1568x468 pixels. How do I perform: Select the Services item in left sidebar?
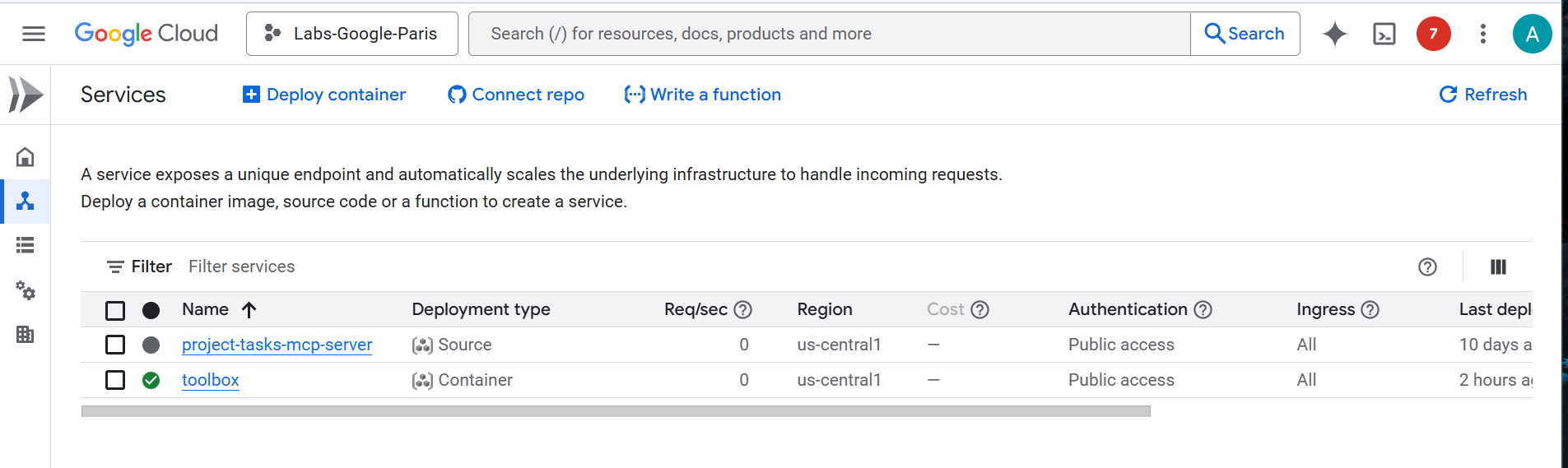pos(26,202)
